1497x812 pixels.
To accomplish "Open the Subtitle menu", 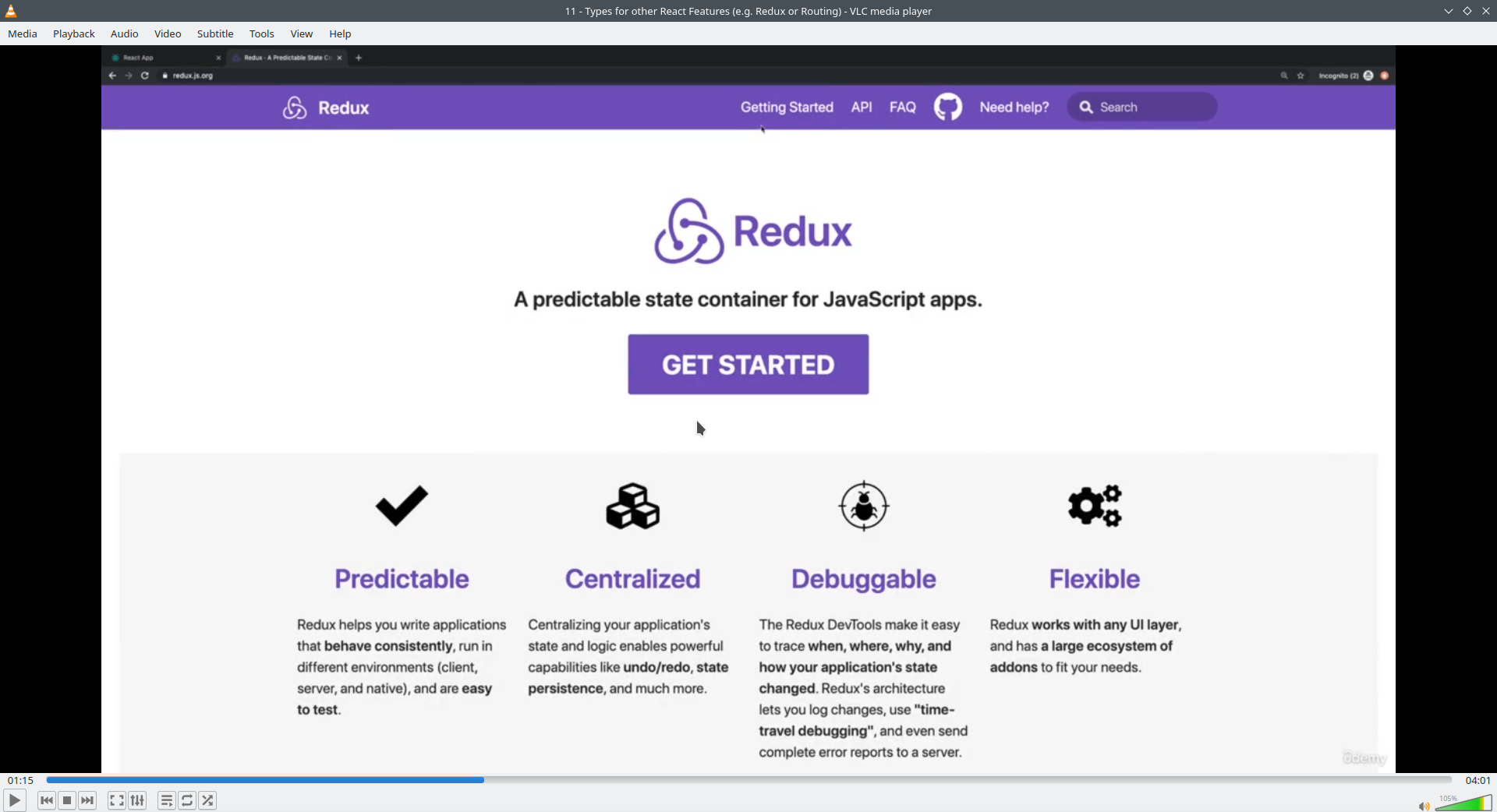I will pos(215,34).
